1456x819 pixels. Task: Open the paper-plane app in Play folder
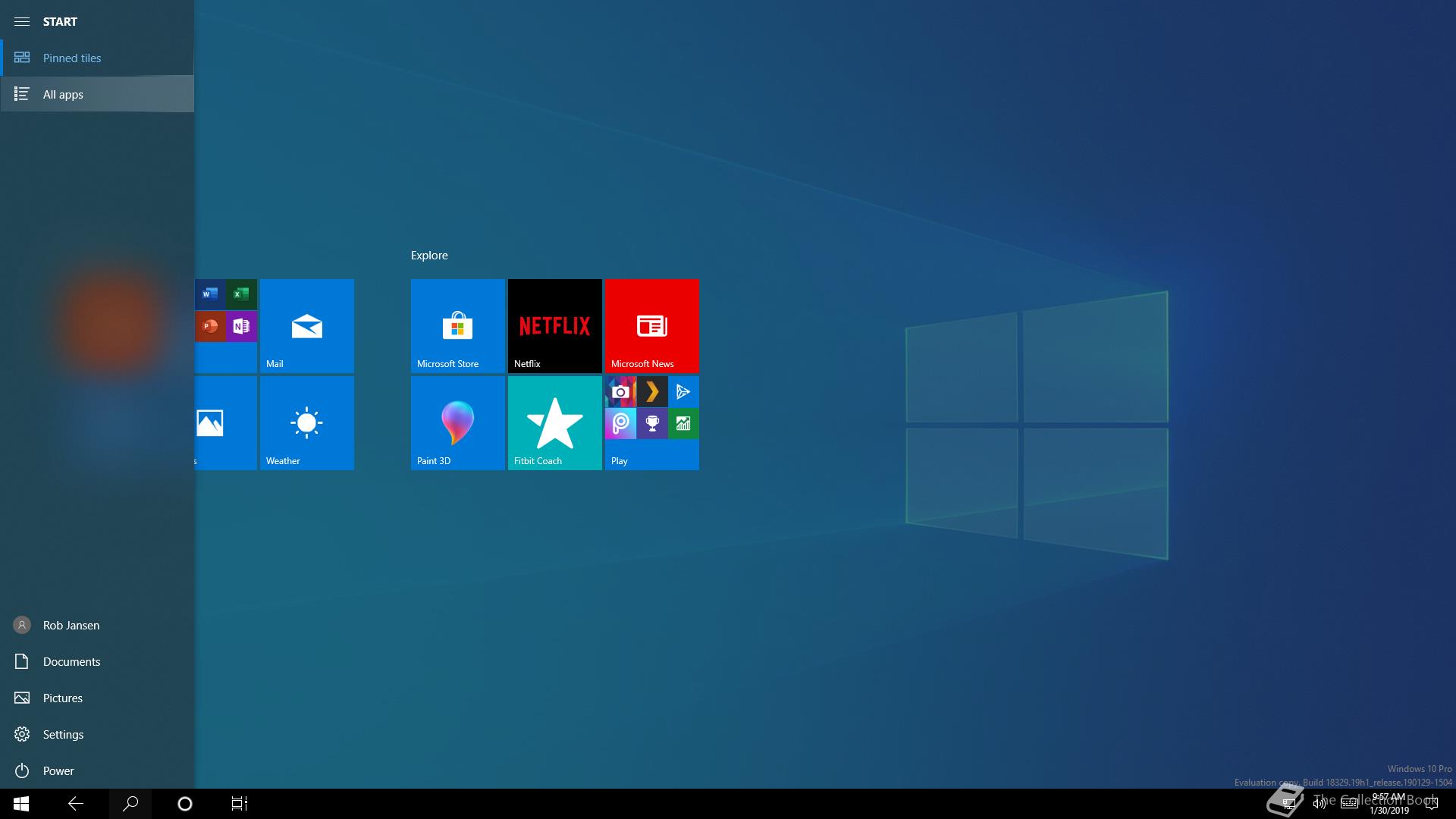point(683,391)
